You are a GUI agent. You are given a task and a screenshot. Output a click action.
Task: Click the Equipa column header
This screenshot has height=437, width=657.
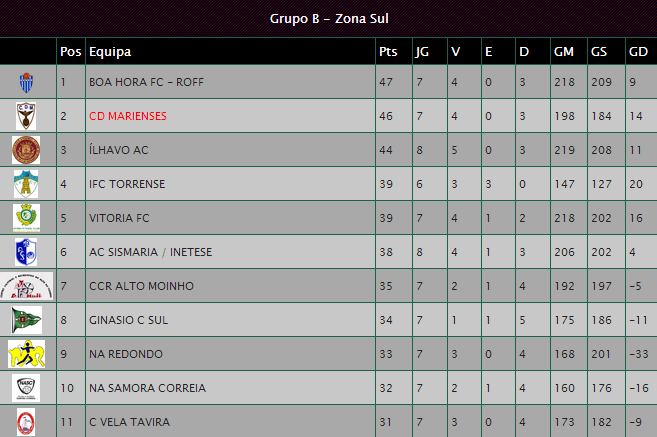110,52
